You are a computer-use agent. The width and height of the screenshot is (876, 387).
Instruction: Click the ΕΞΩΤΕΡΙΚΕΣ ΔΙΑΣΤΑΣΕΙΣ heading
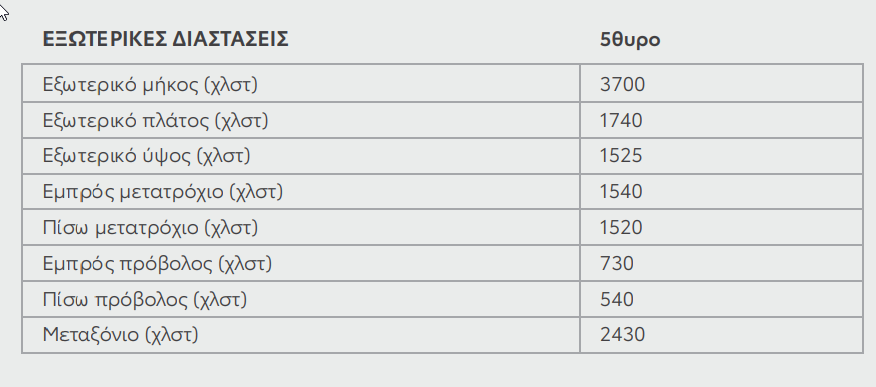click(x=165, y=40)
